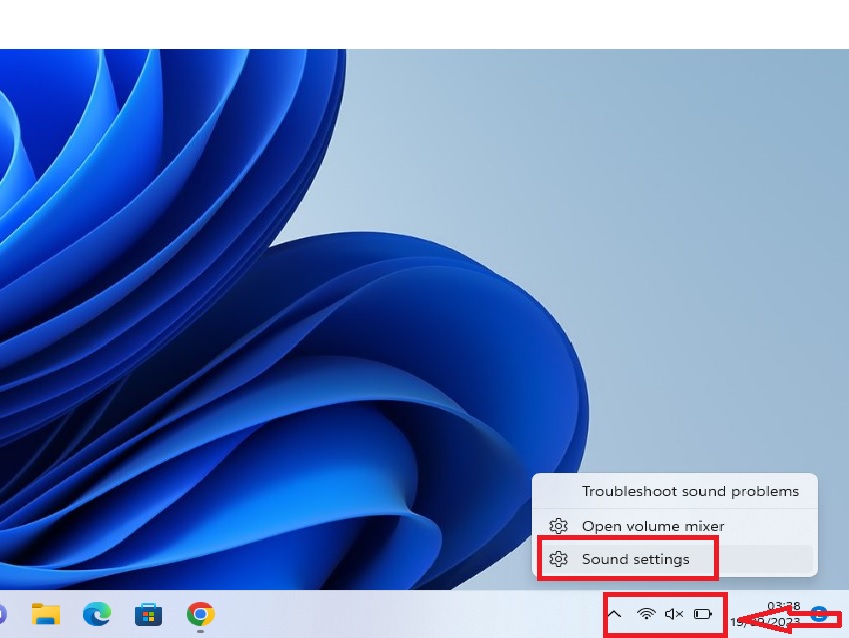Click the gear icon beside Sound settings

559,559
